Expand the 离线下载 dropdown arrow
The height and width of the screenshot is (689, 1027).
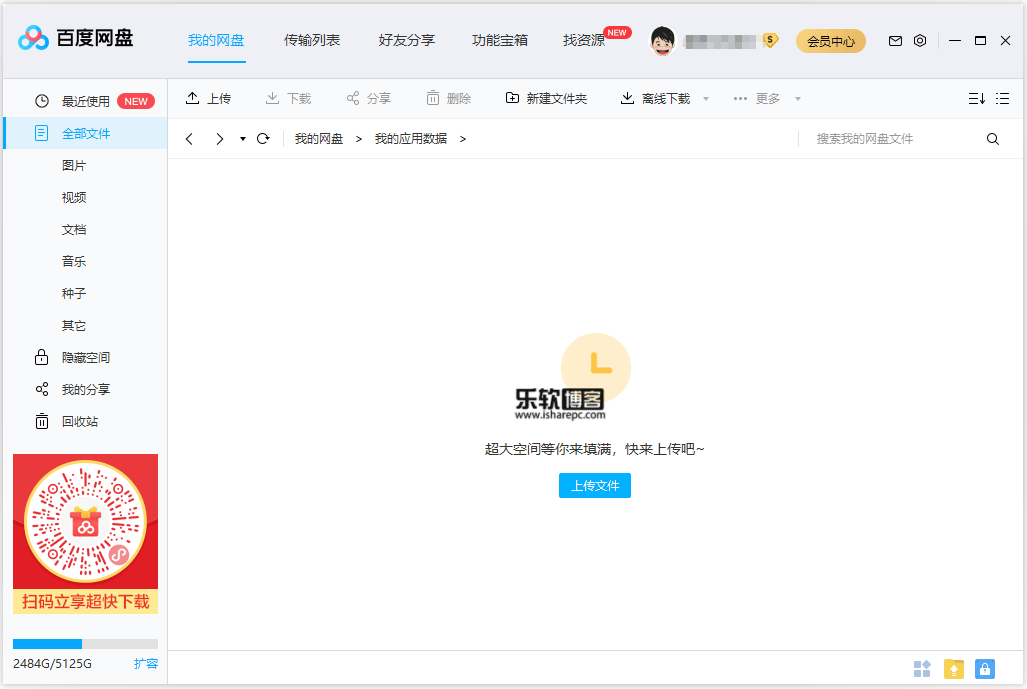point(705,99)
